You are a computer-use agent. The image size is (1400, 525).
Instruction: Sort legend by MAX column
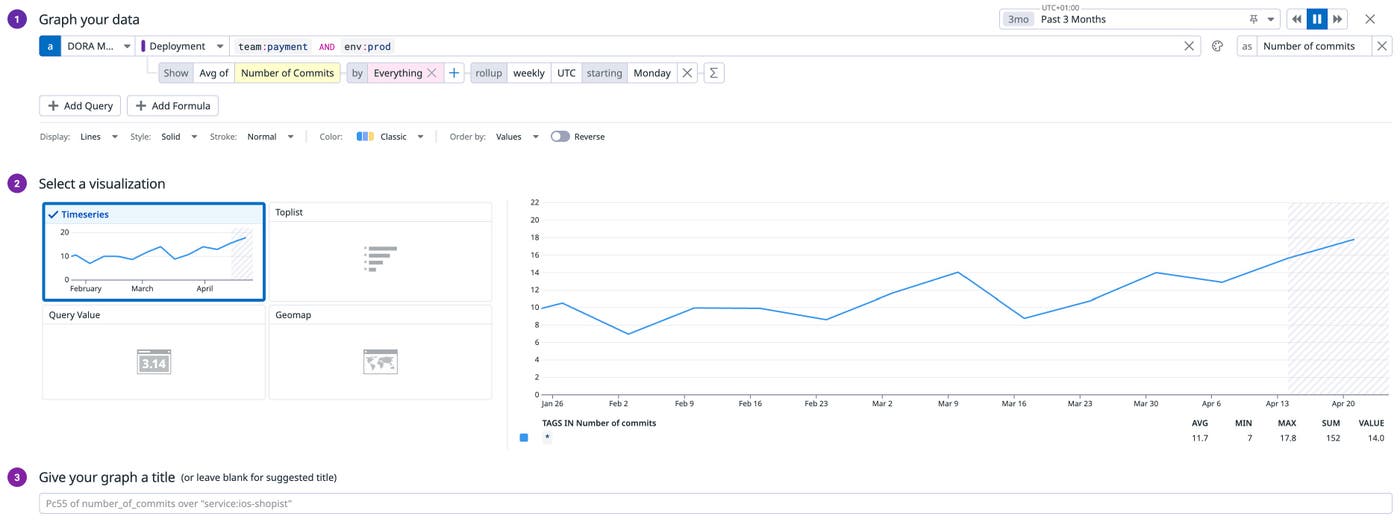click(1287, 423)
